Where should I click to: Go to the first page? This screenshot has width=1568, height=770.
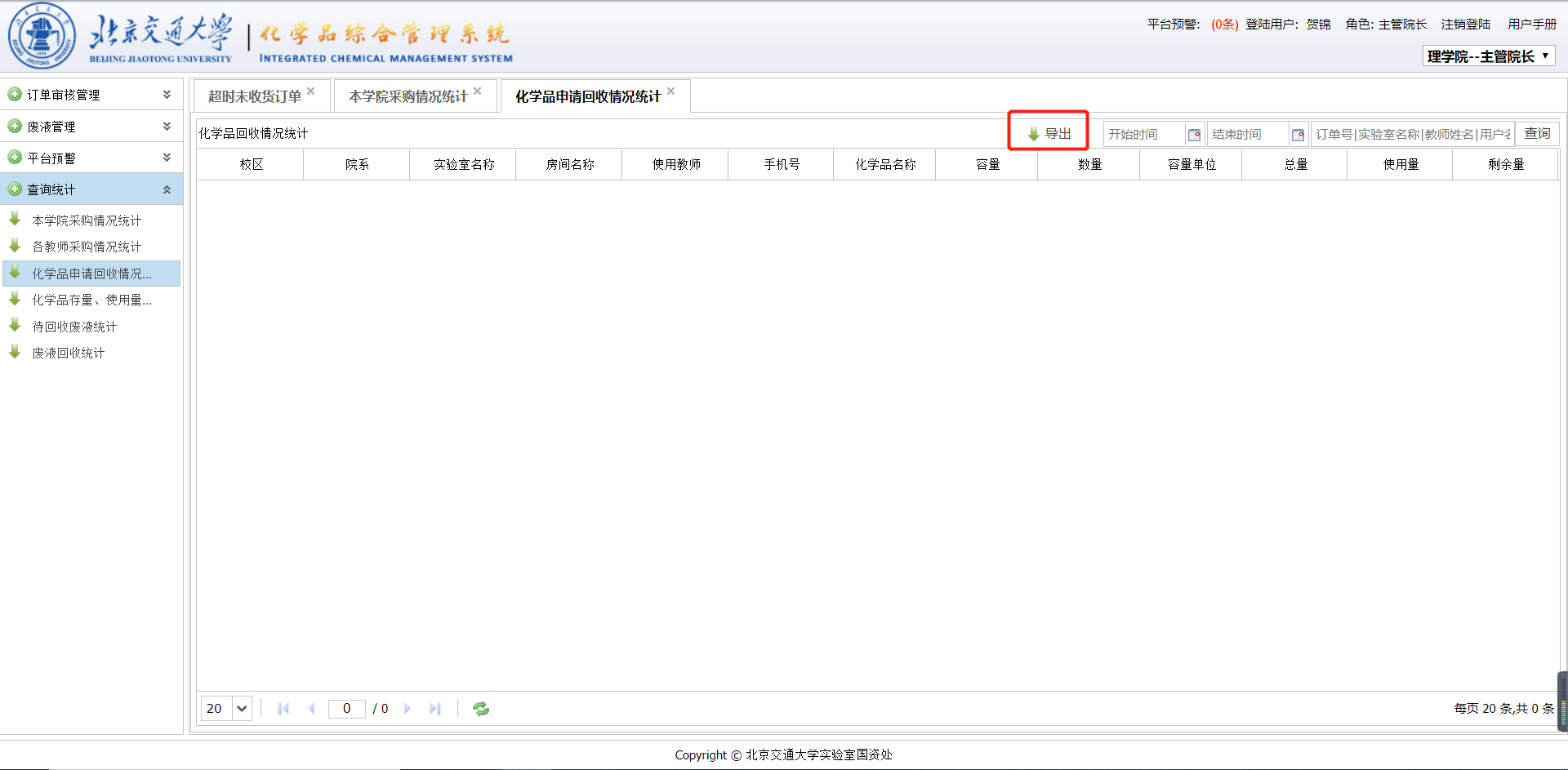pyautogui.click(x=283, y=709)
